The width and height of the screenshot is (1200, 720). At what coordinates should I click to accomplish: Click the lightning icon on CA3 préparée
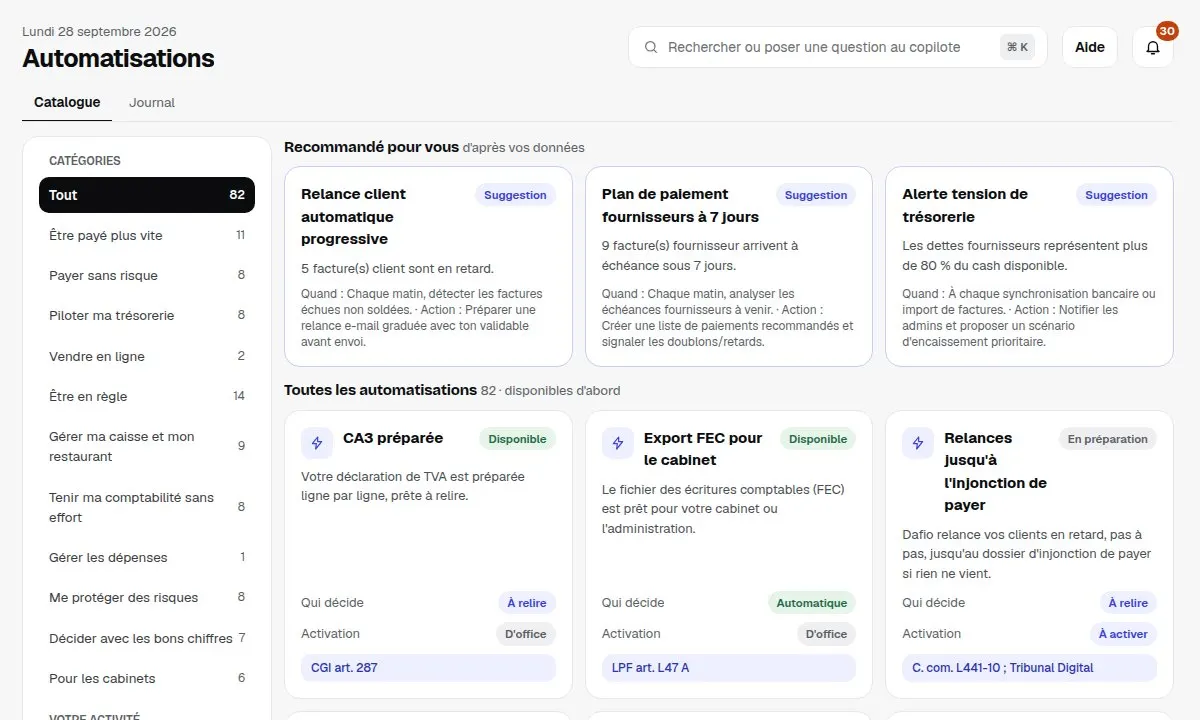317,443
